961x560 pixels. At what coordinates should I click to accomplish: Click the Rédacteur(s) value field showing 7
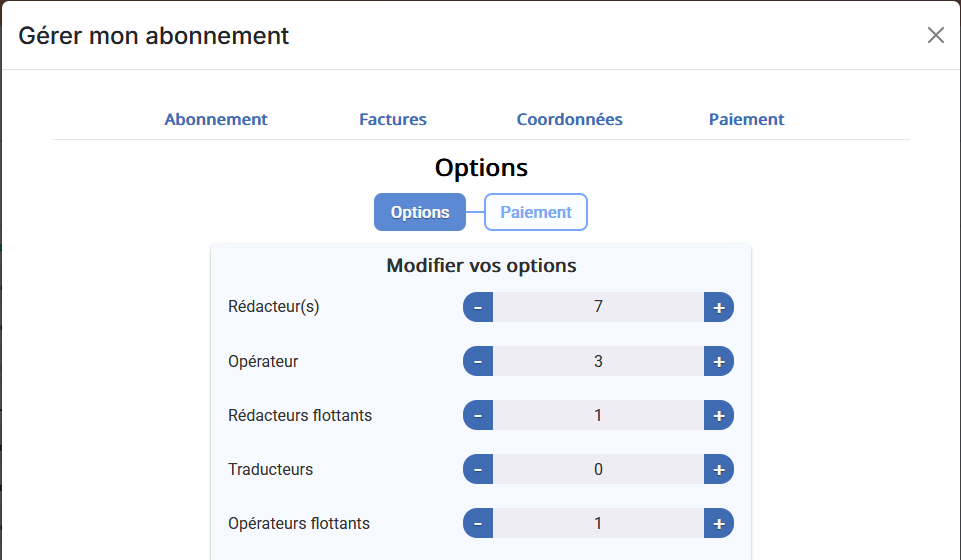coord(598,307)
